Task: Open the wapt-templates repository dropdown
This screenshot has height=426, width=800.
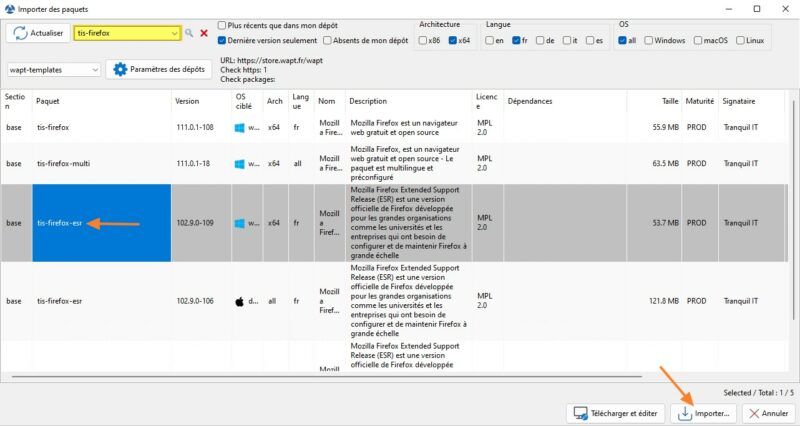Action: tap(54, 70)
